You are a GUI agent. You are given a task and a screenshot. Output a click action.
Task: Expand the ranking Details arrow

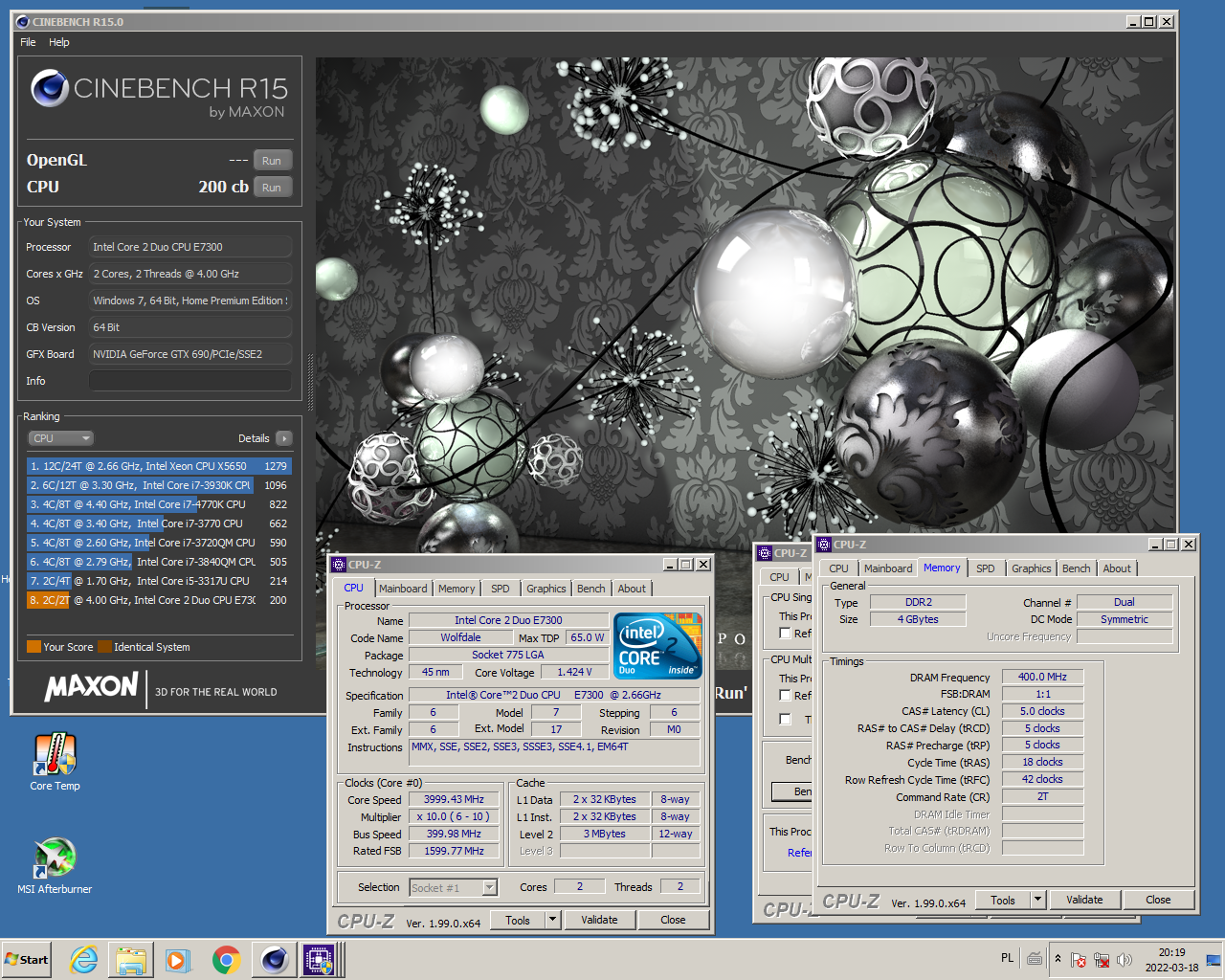tap(283, 438)
